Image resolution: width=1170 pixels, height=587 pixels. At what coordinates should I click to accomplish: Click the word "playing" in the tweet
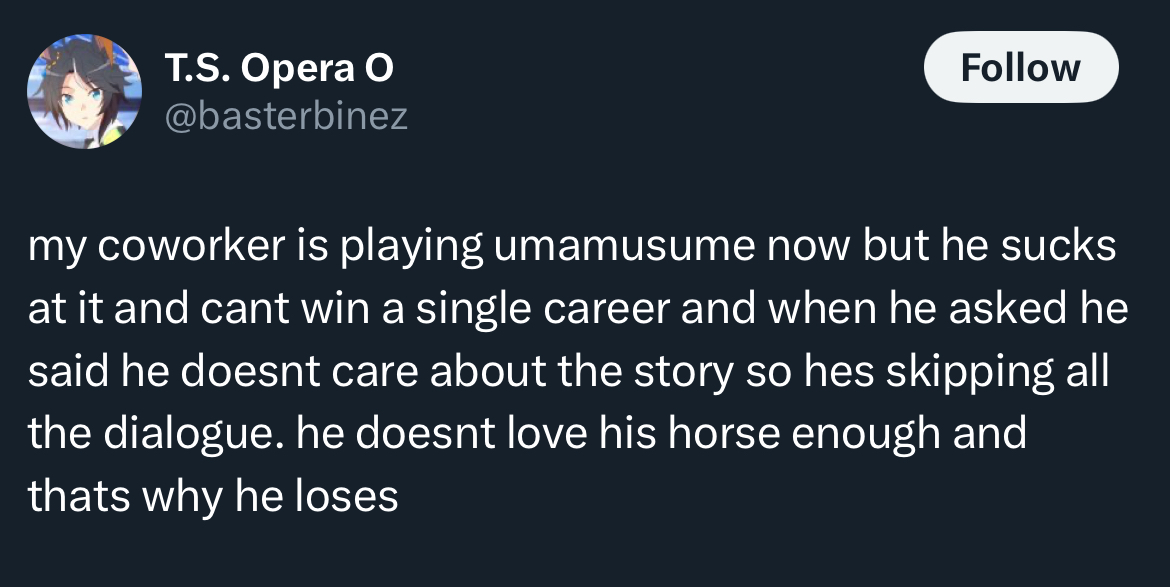[412, 246]
